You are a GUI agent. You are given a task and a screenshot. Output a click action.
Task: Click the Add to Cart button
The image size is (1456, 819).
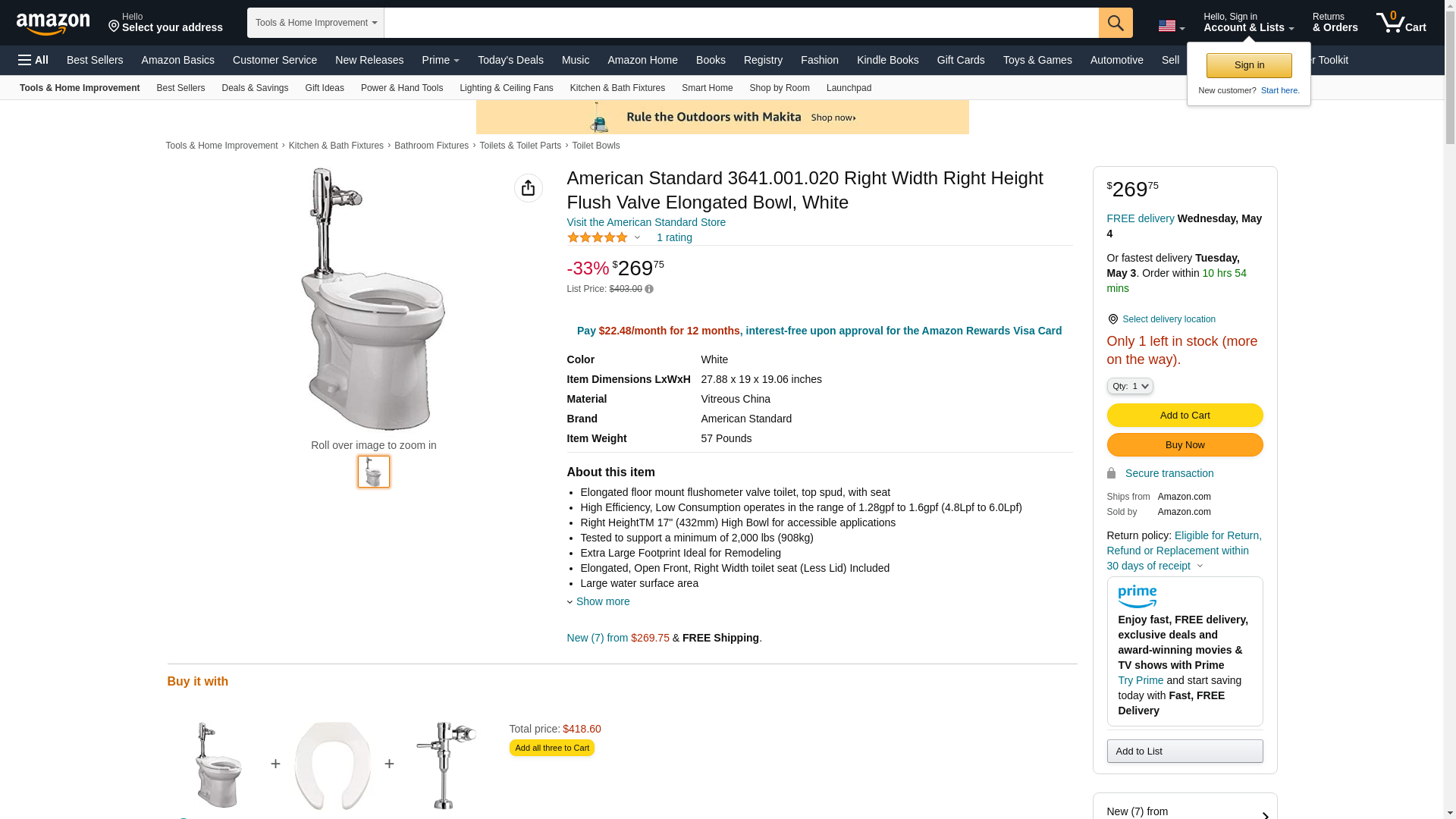click(x=1185, y=415)
